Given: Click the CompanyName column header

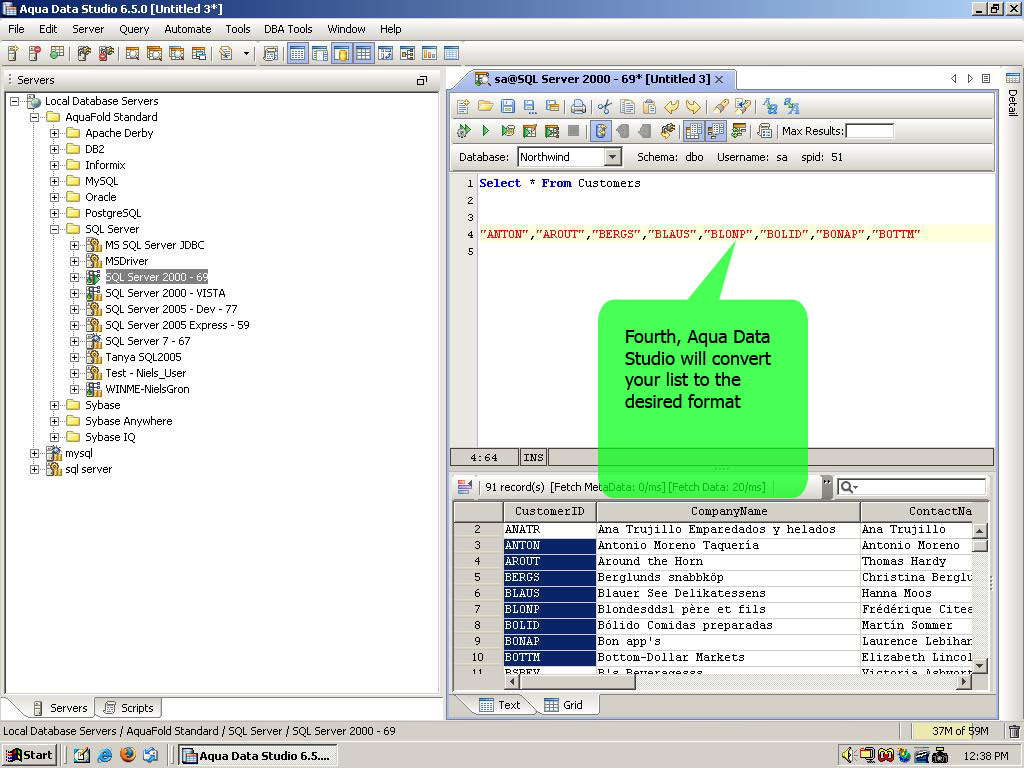Looking at the screenshot, I should (x=728, y=511).
